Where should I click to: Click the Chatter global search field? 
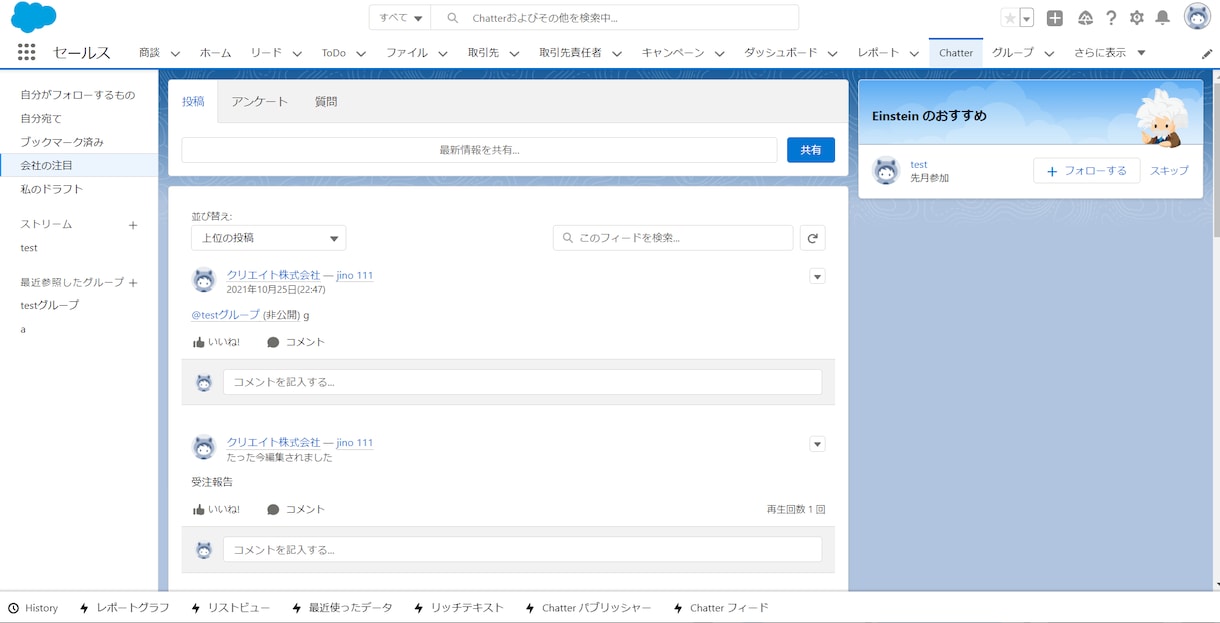[x=615, y=18]
